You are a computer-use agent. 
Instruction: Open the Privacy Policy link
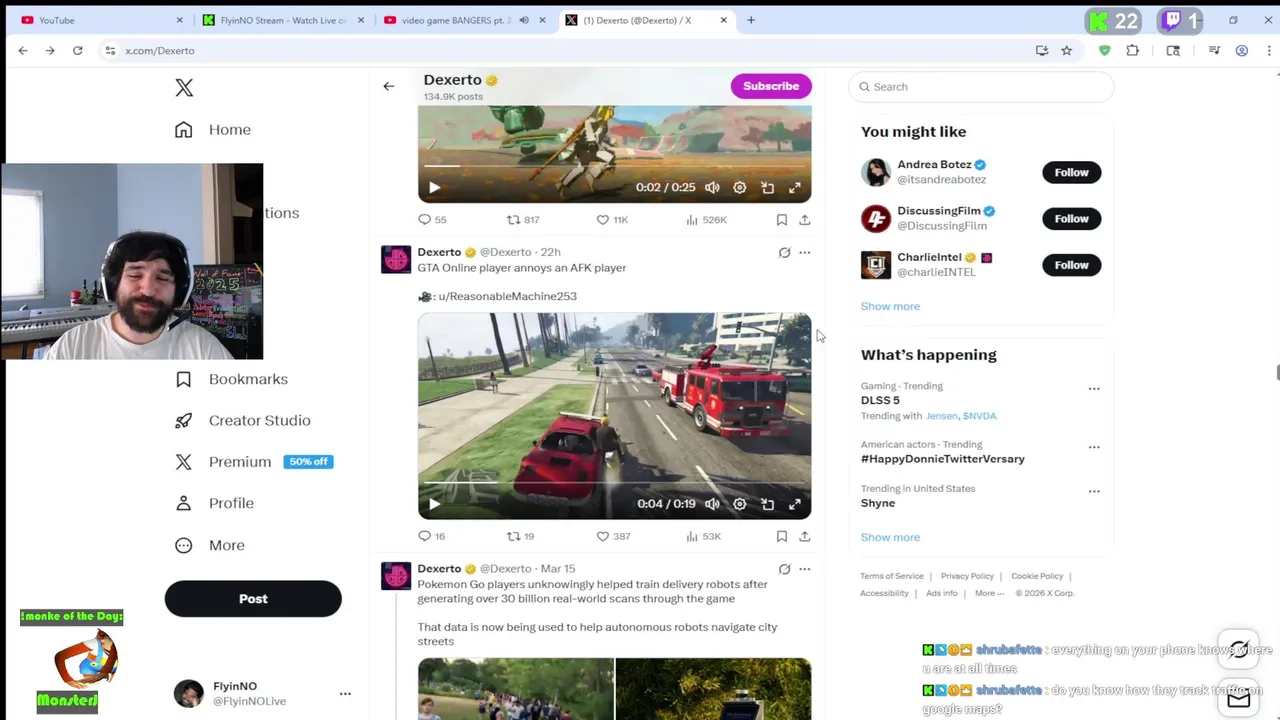pyautogui.click(x=967, y=576)
